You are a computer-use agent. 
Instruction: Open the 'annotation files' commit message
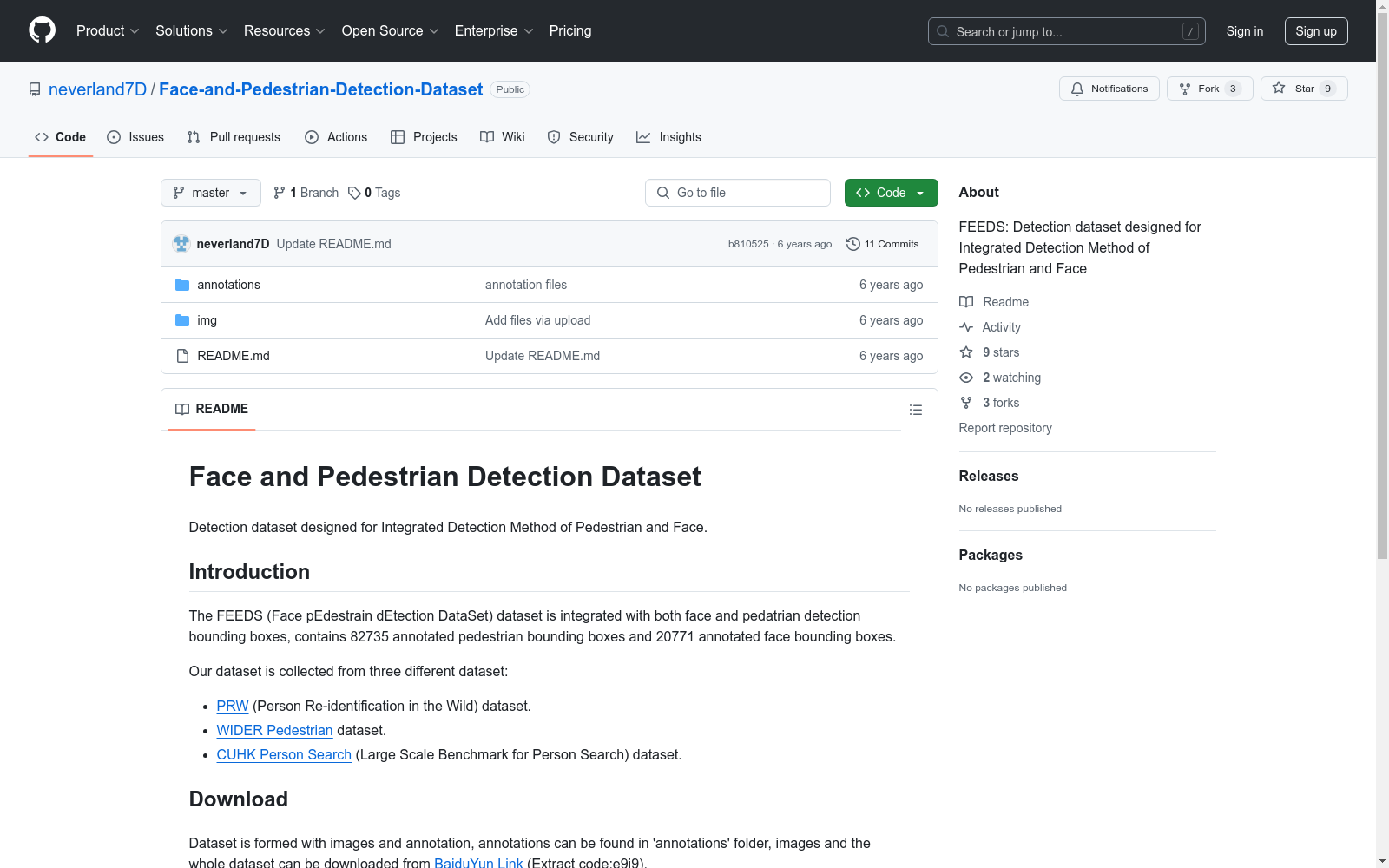526,285
